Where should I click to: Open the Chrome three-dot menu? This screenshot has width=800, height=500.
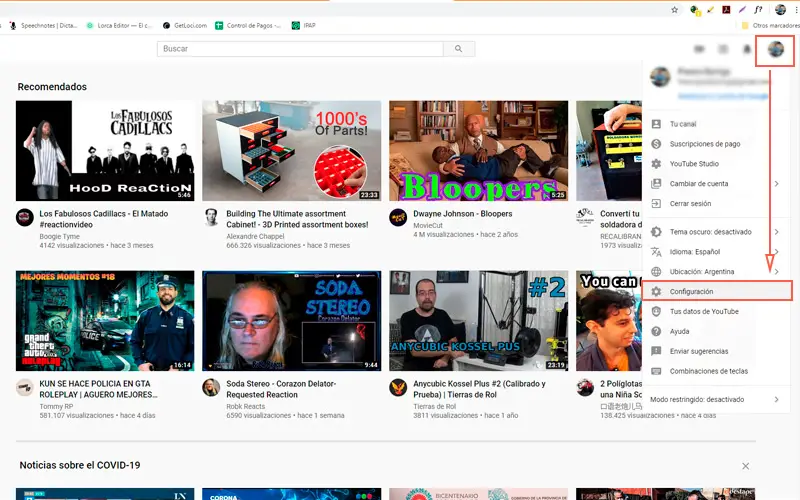(796, 9)
